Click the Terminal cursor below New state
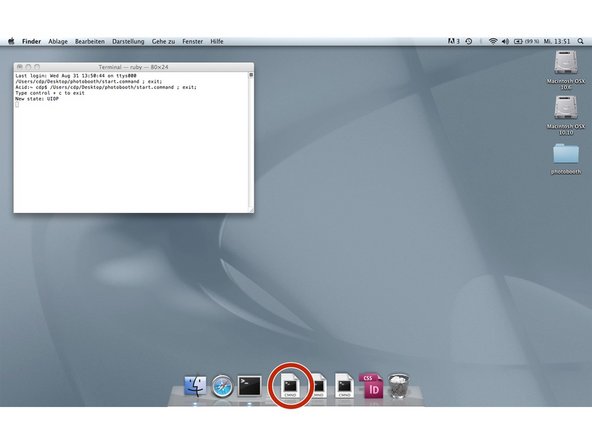Viewport: 592px width, 444px height. pos(17,105)
